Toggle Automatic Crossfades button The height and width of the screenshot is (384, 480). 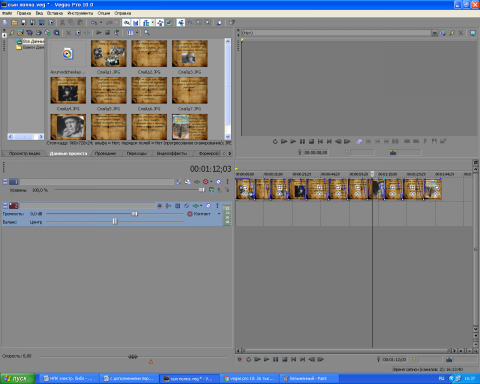[x=135, y=22]
